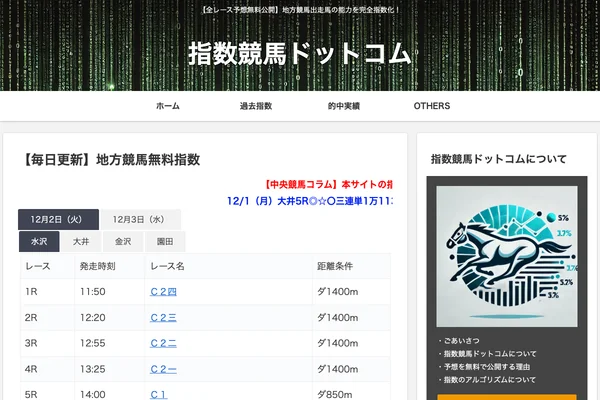This screenshot has height=400, width=600.
Task: Open the C2三 race link
Action: (x=163, y=318)
